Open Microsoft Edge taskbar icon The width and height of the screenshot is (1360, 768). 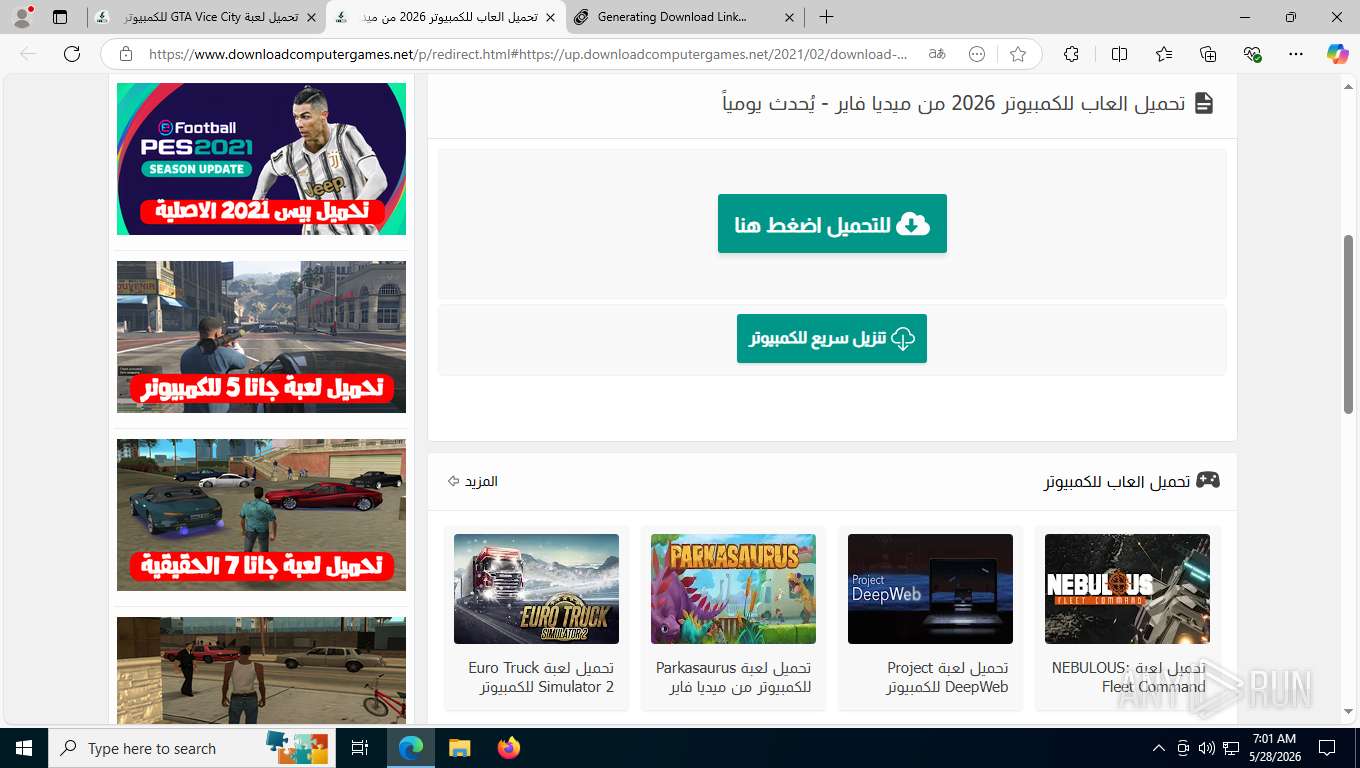pos(410,748)
